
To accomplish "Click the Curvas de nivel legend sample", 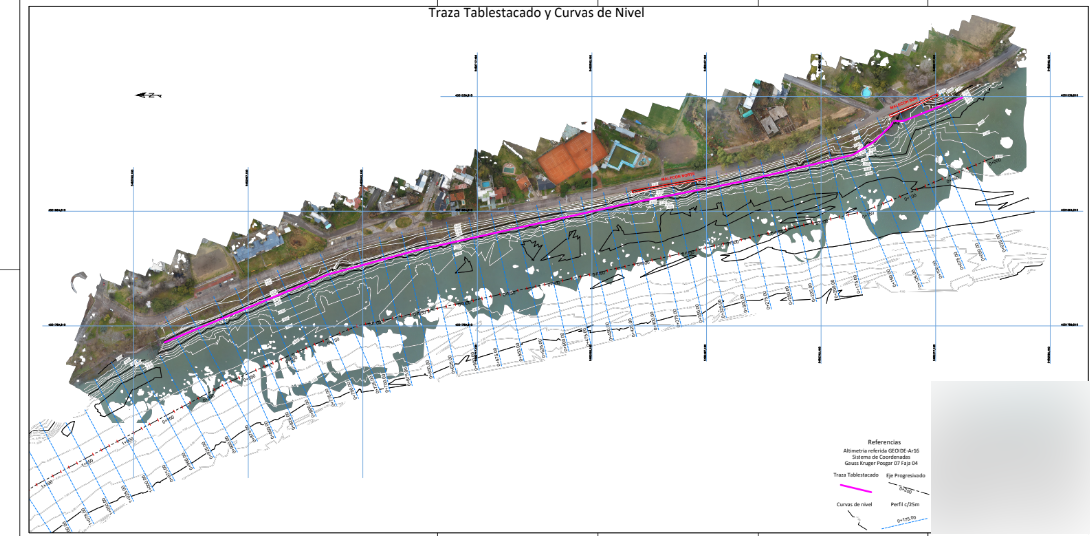I will tap(856, 519).
